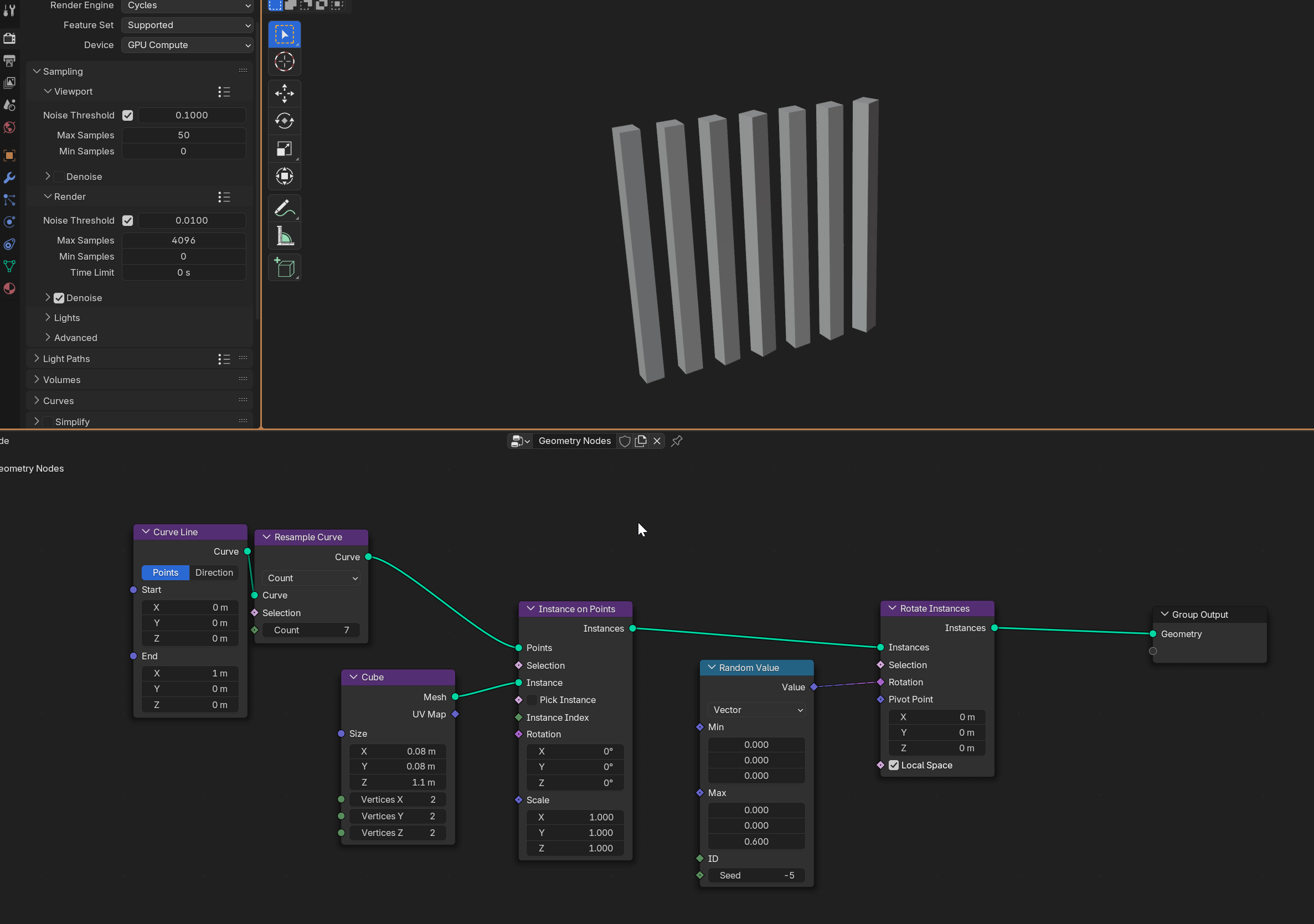Select the Add Cube tool

coord(285,268)
